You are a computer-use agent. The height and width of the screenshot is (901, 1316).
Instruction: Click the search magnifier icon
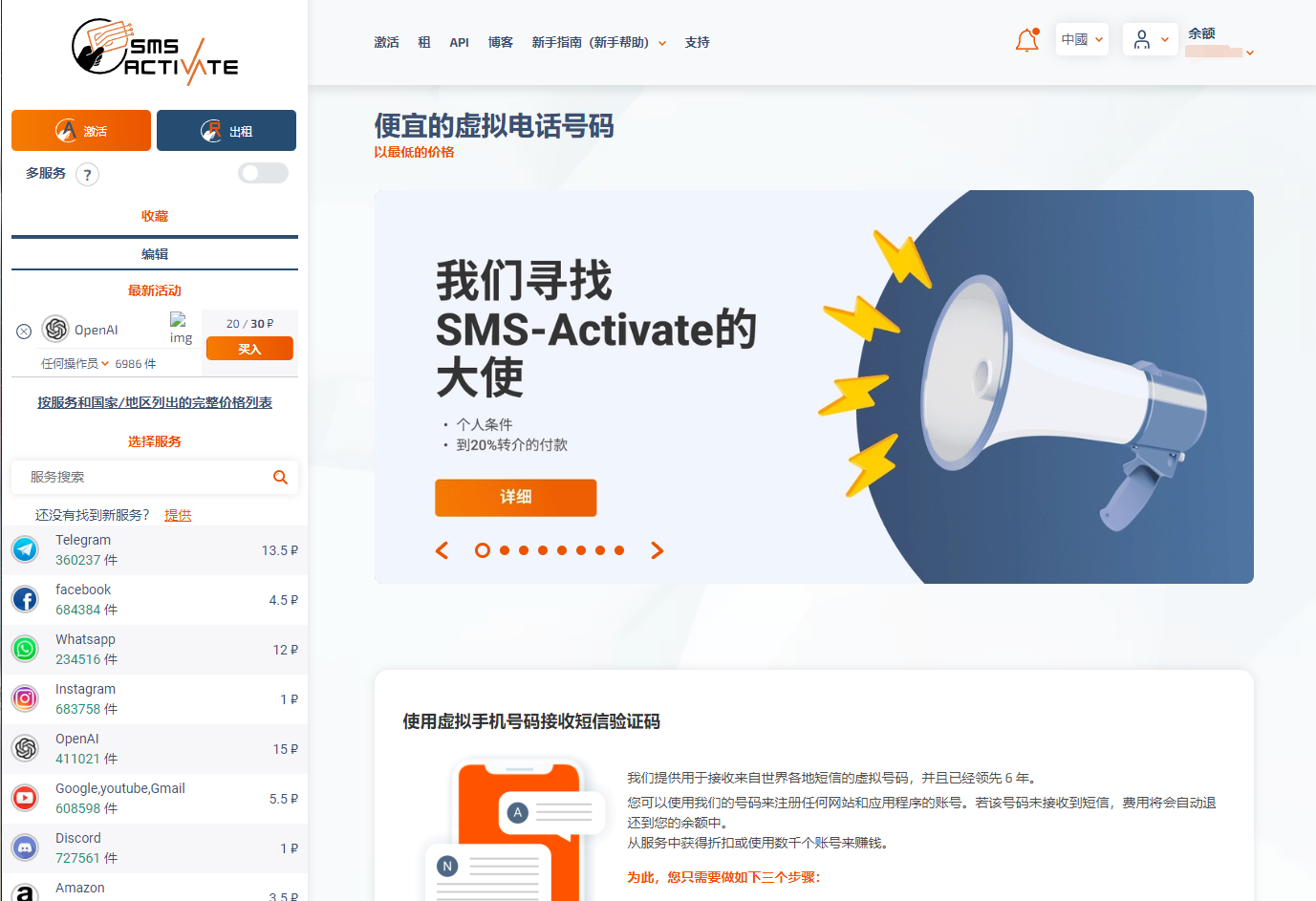280,477
